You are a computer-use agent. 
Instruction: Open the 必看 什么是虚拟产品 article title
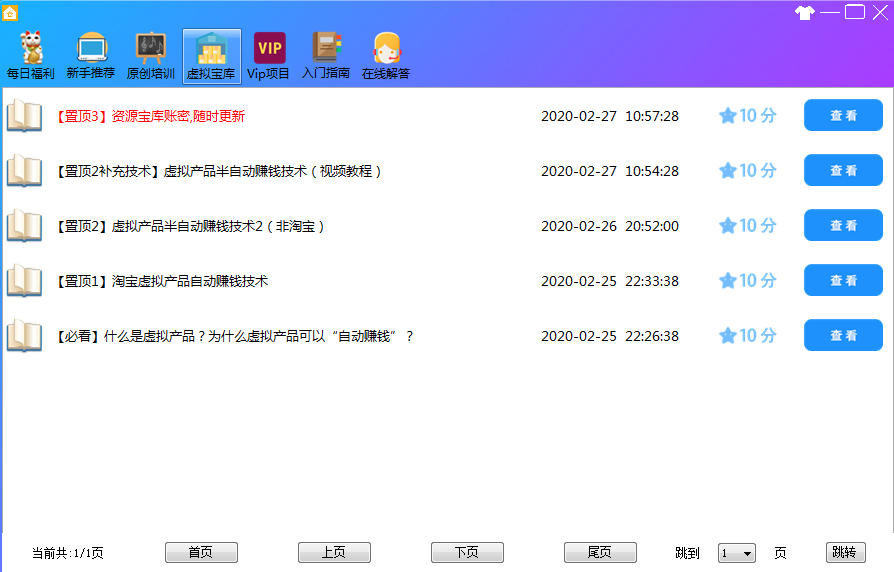click(235, 336)
